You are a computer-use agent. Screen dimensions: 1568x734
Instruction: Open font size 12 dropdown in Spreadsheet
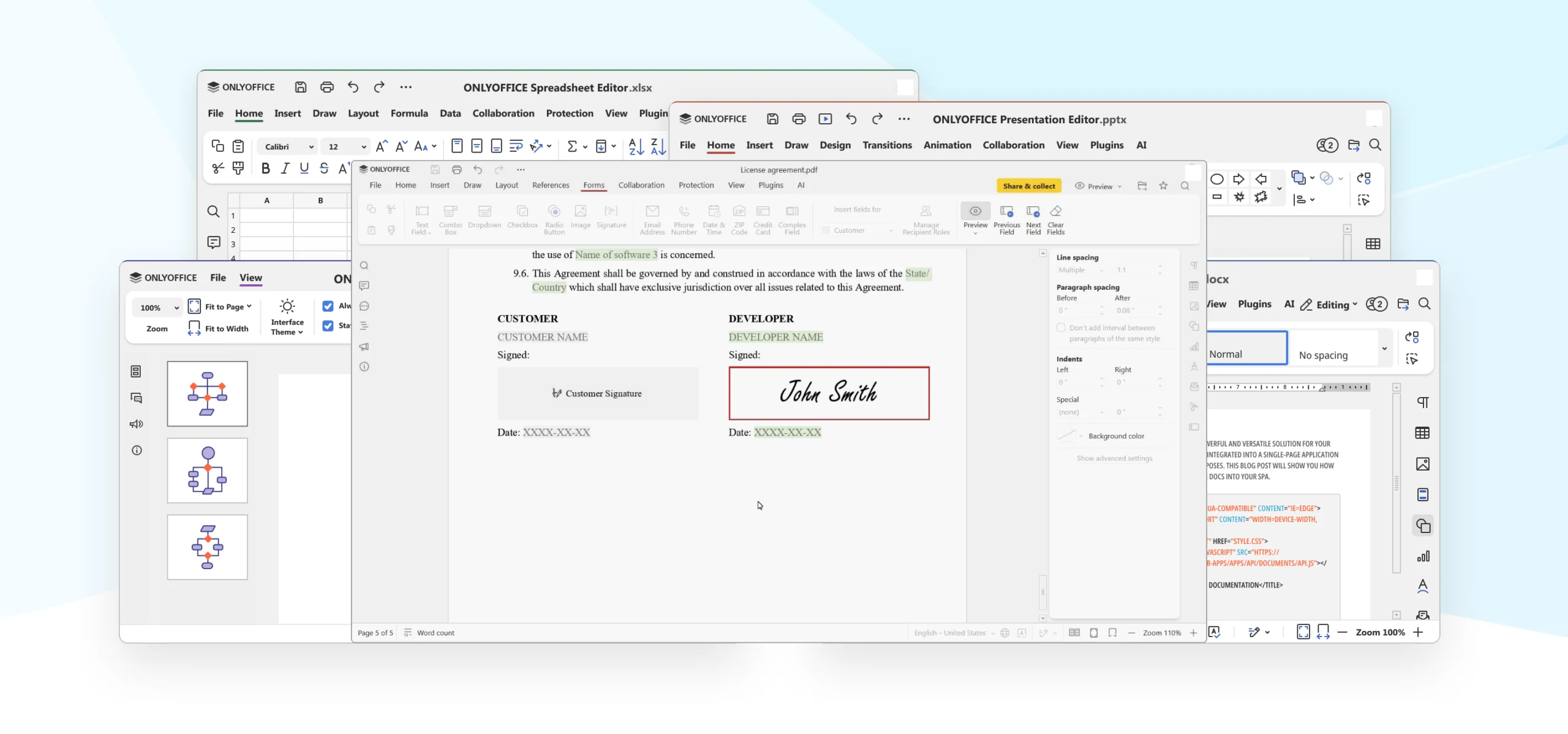(x=345, y=146)
